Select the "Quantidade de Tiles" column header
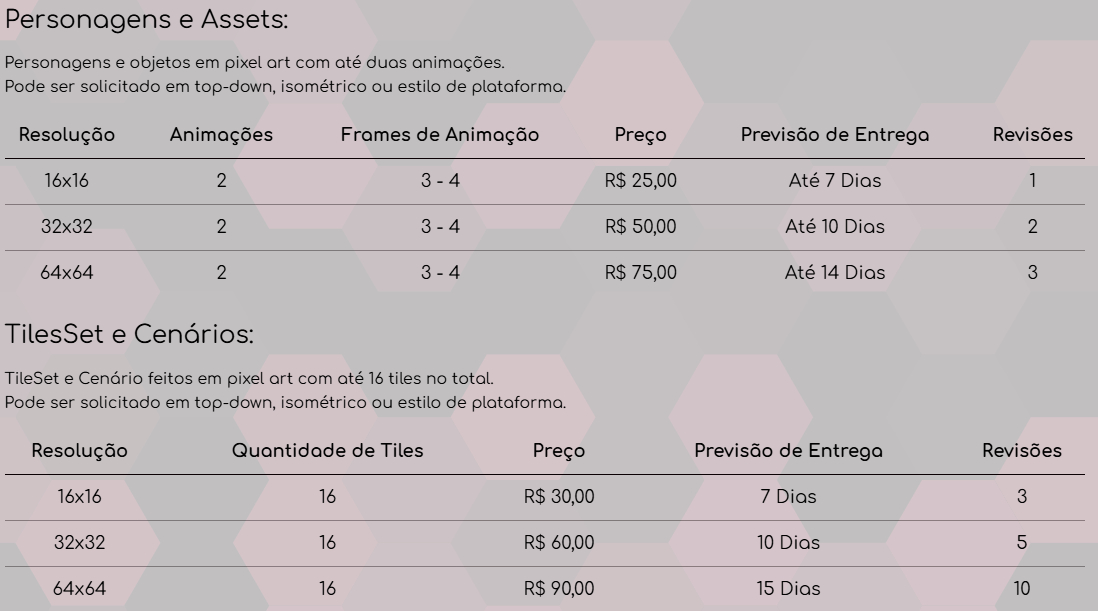The image size is (1098, 611). pos(328,451)
